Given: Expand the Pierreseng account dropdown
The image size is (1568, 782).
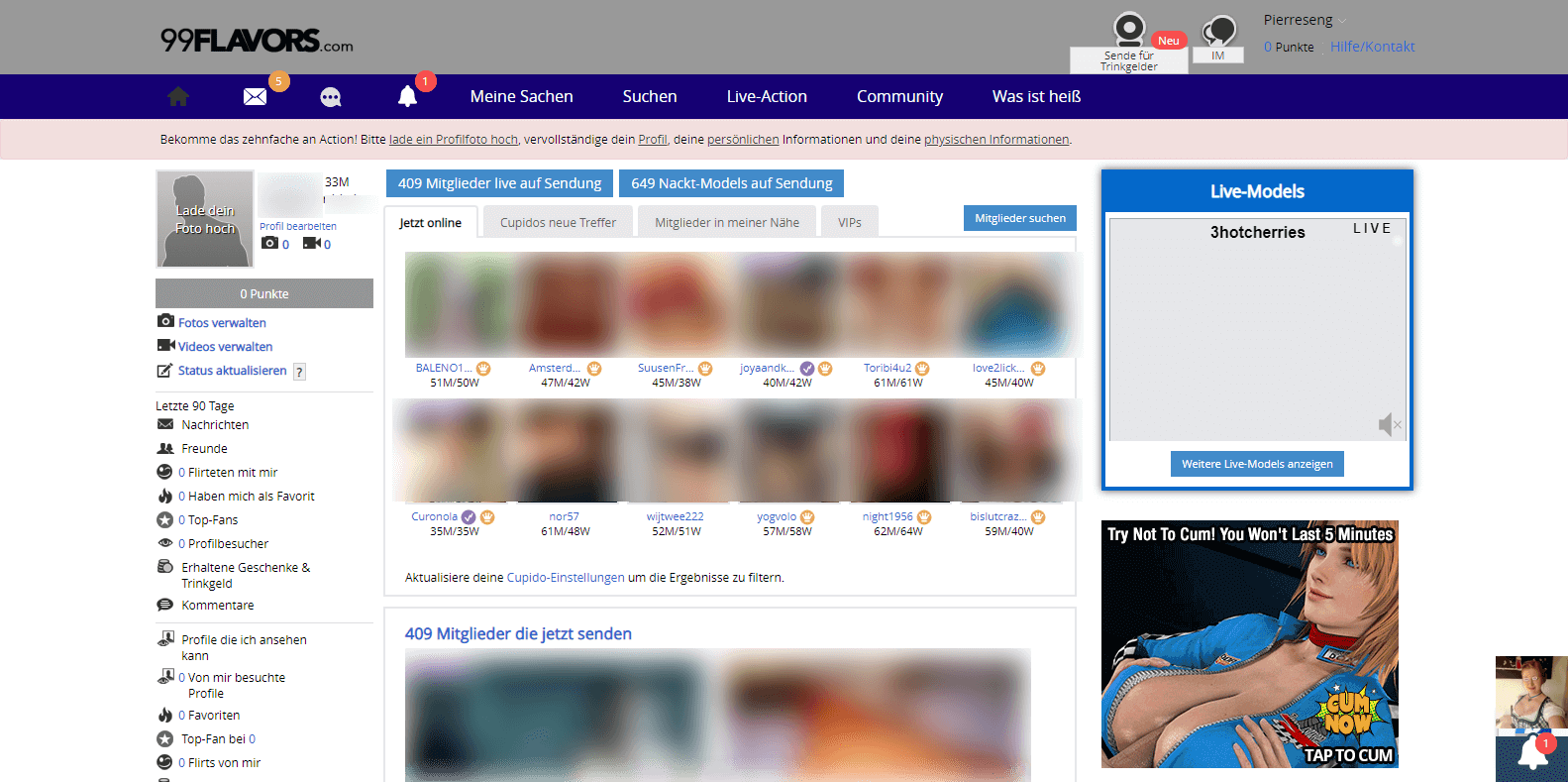Looking at the screenshot, I should pyautogui.click(x=1342, y=20).
